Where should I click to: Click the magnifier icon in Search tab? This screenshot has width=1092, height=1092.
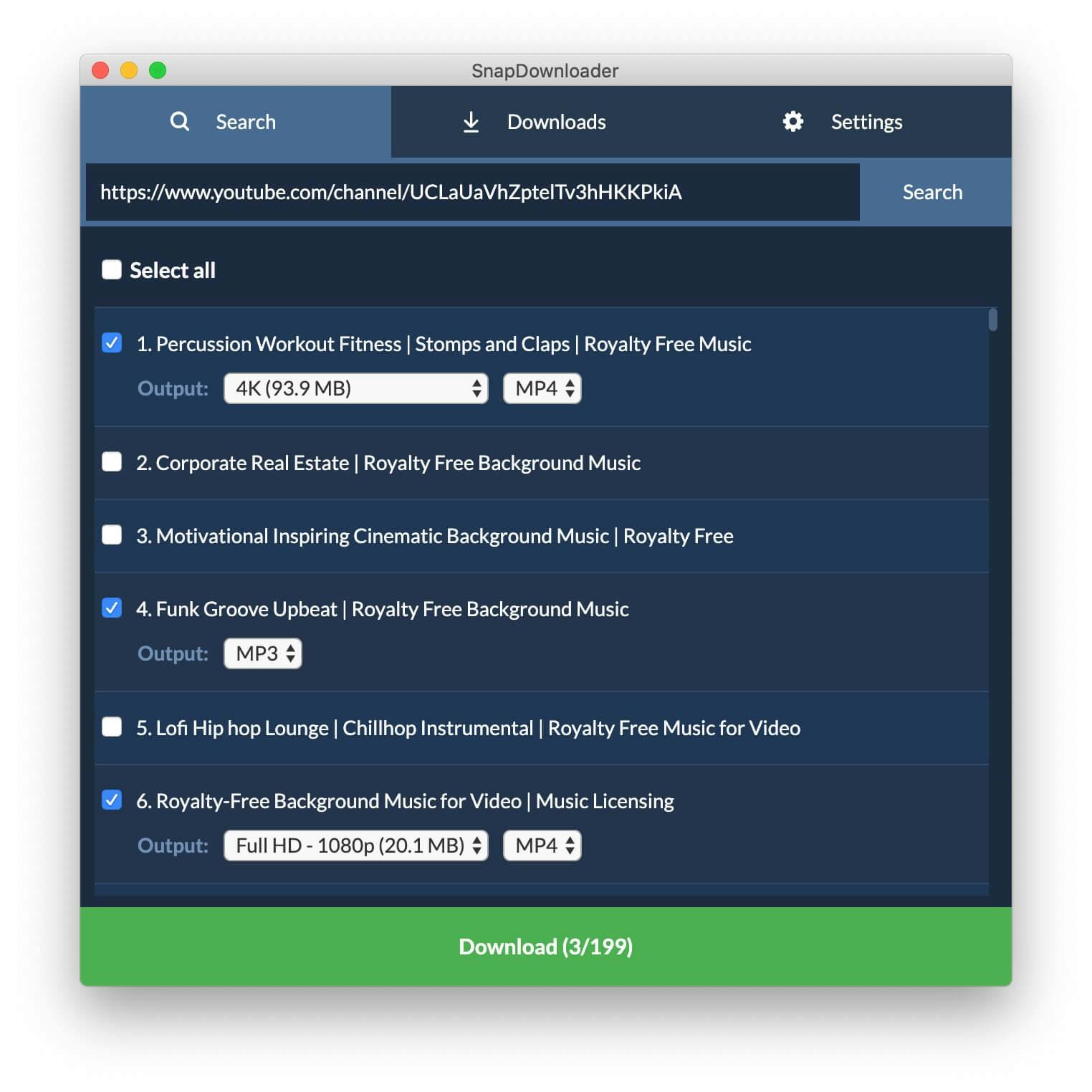click(180, 121)
